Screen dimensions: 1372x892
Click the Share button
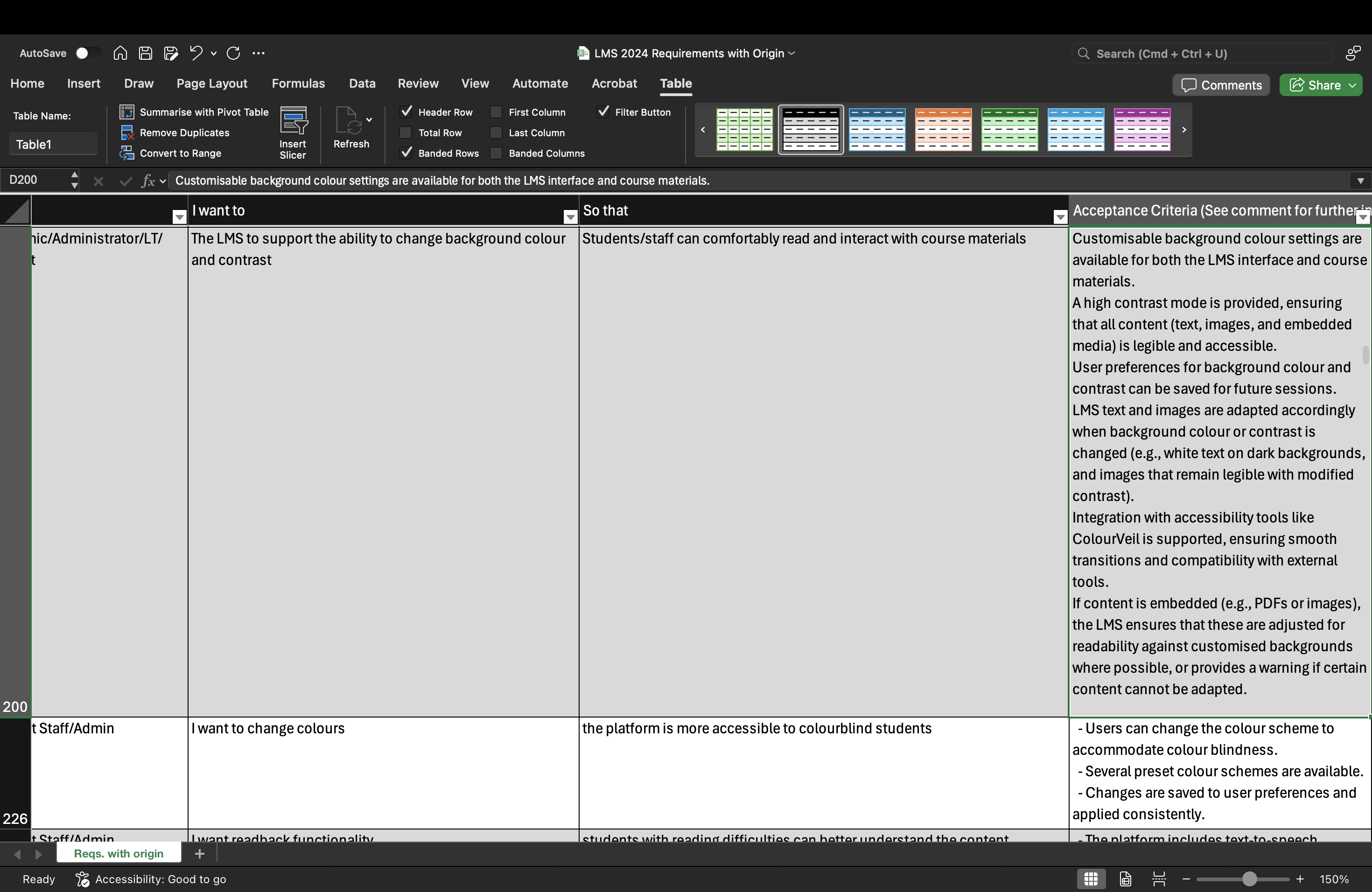coord(1321,85)
